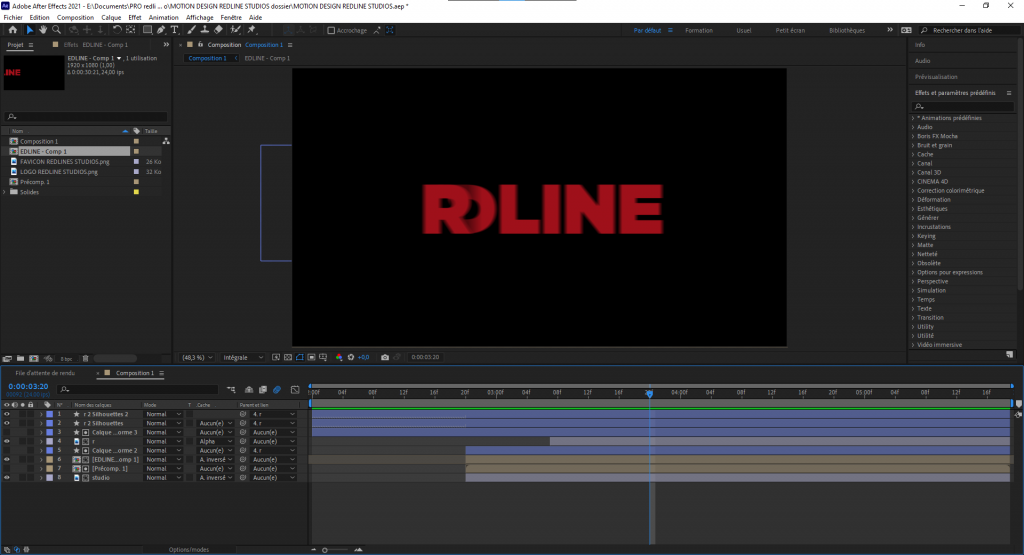Expand layer 1 properties triangle
The height and width of the screenshot is (555, 1024).
[x=40, y=414]
